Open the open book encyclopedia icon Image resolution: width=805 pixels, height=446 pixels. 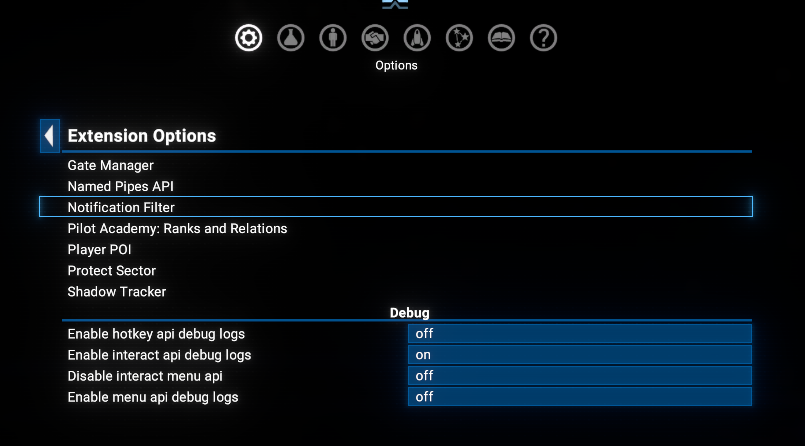[501, 38]
